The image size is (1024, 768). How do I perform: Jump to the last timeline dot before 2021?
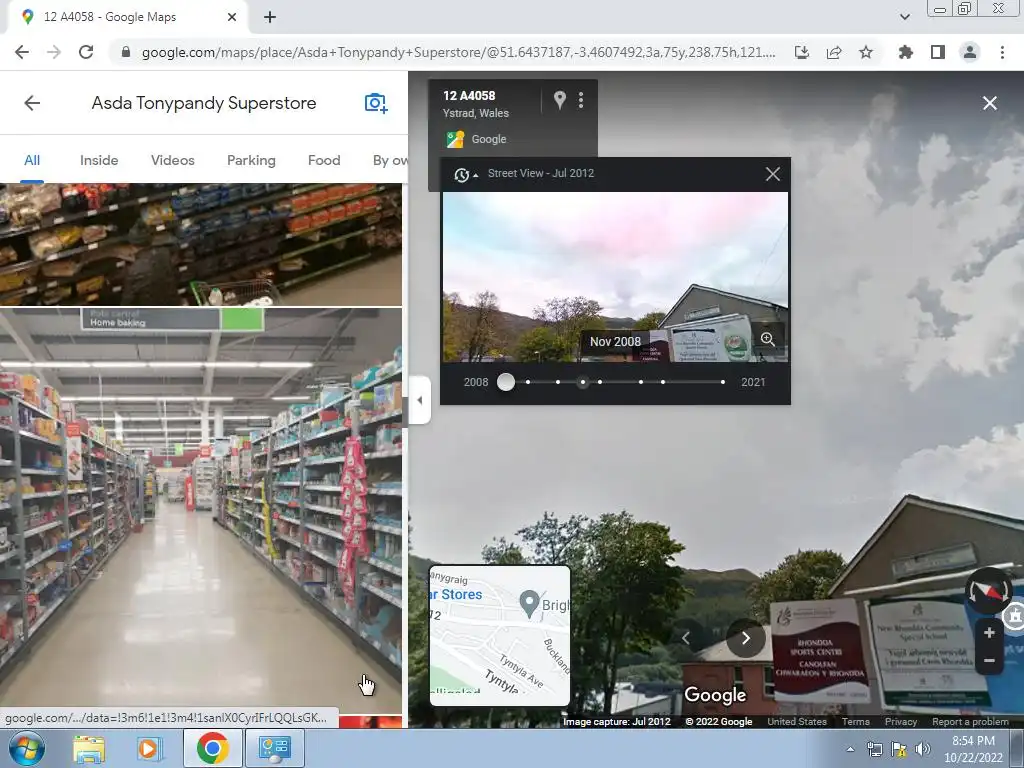[x=722, y=382]
